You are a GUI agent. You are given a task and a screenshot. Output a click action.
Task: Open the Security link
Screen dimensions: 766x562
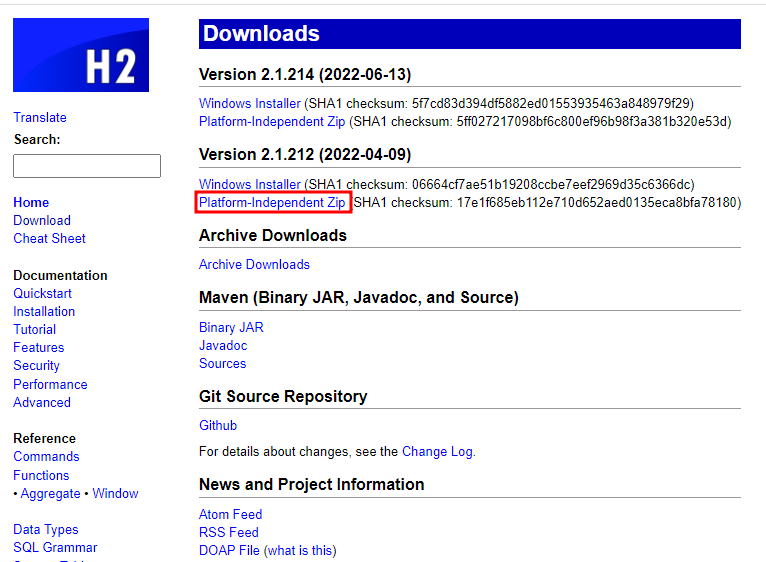coord(37,366)
